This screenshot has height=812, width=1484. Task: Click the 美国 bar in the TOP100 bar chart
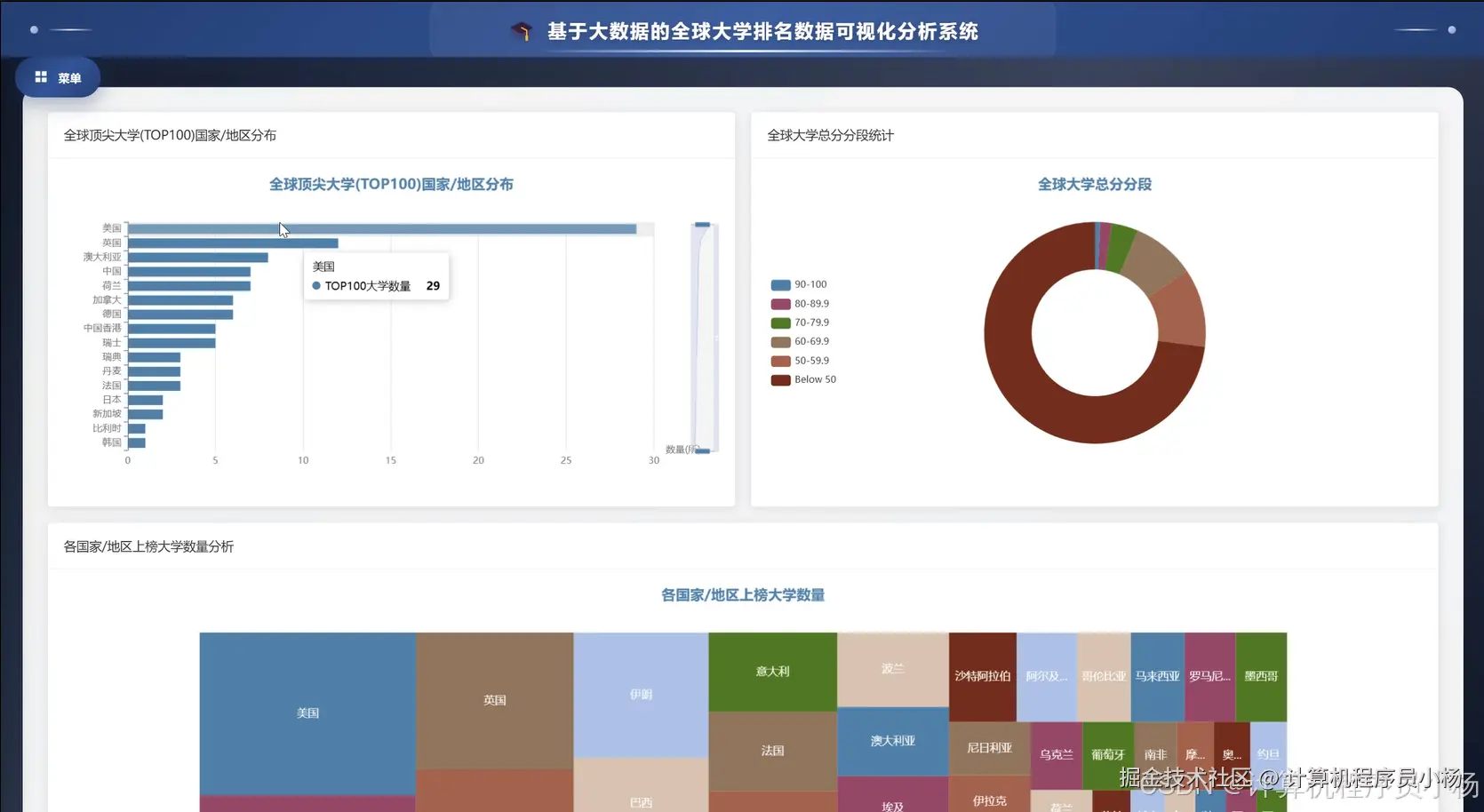click(x=382, y=229)
